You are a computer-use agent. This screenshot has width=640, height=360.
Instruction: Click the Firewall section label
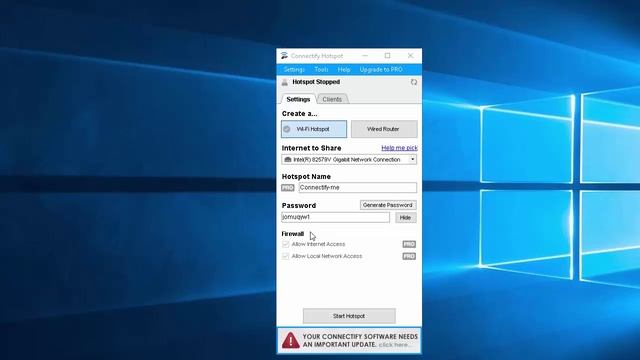[293, 234]
